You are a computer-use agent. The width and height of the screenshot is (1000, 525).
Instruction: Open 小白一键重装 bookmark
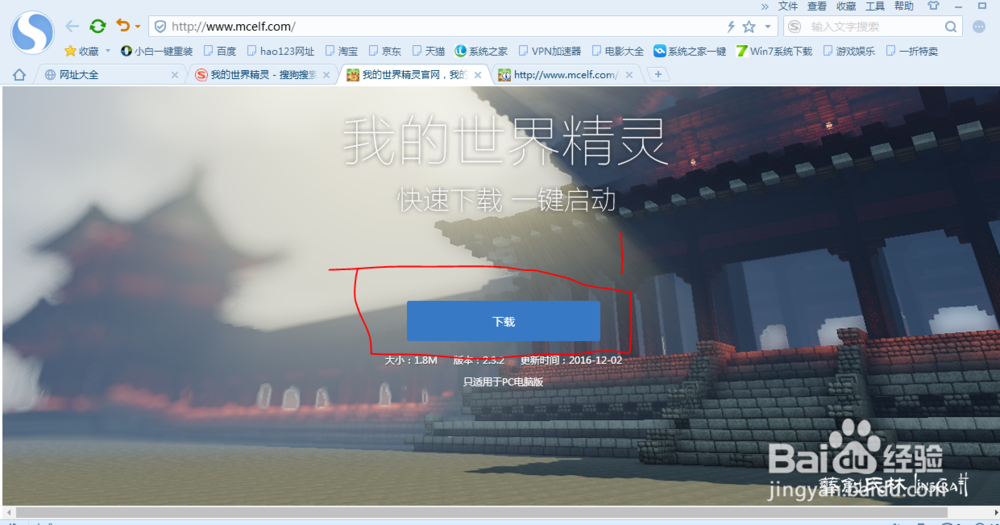[156, 51]
